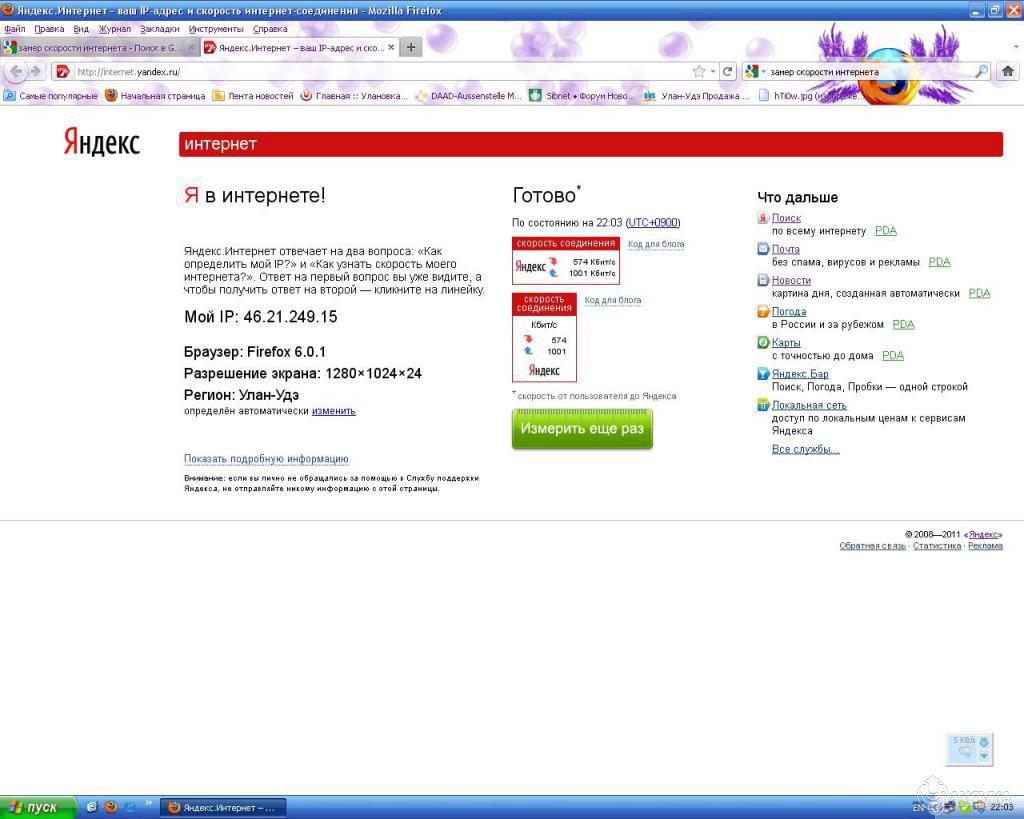Click the URL address field
Viewport: 1024px width, 819px height.
(x=382, y=71)
